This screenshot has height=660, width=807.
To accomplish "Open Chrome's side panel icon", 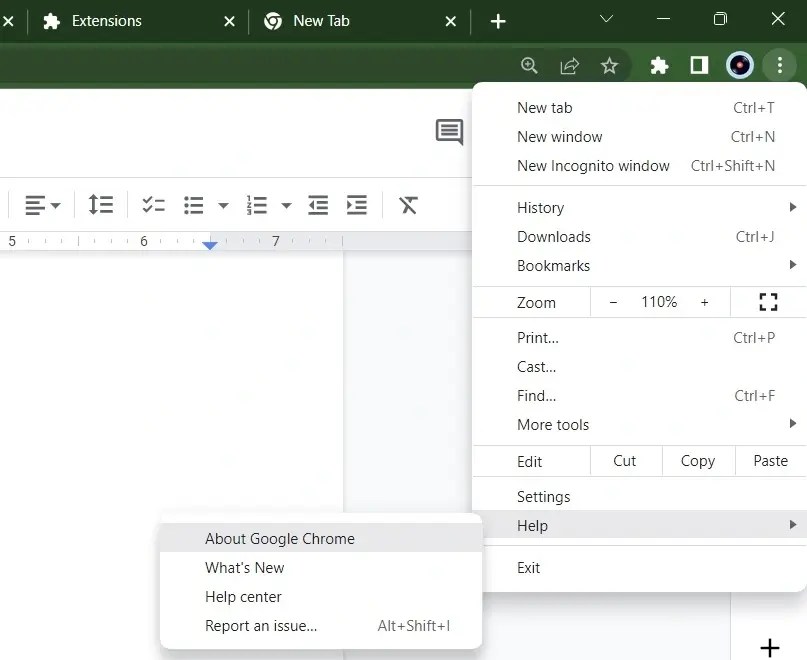I will [699, 65].
